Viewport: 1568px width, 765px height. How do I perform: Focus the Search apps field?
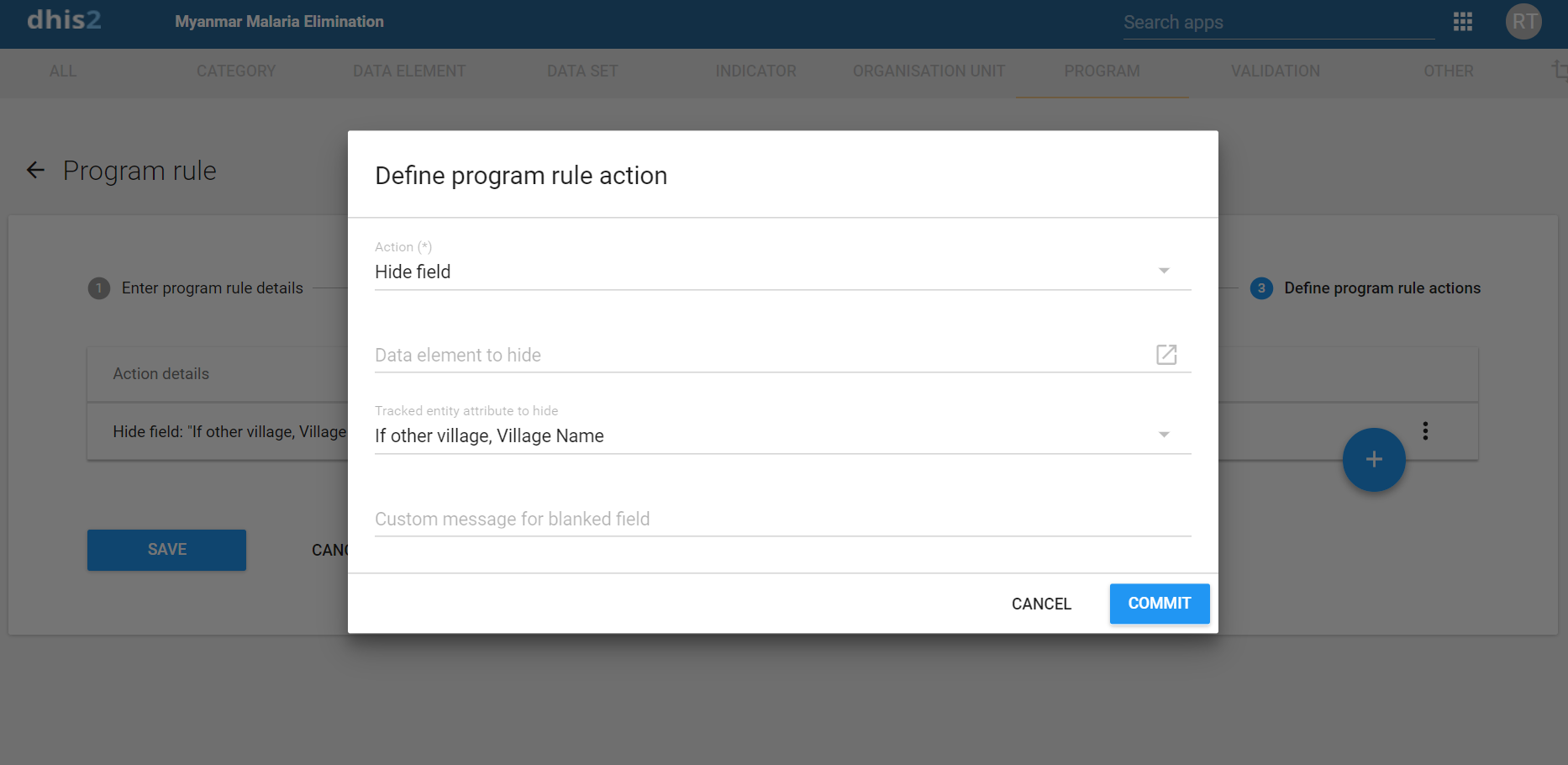(x=1277, y=23)
